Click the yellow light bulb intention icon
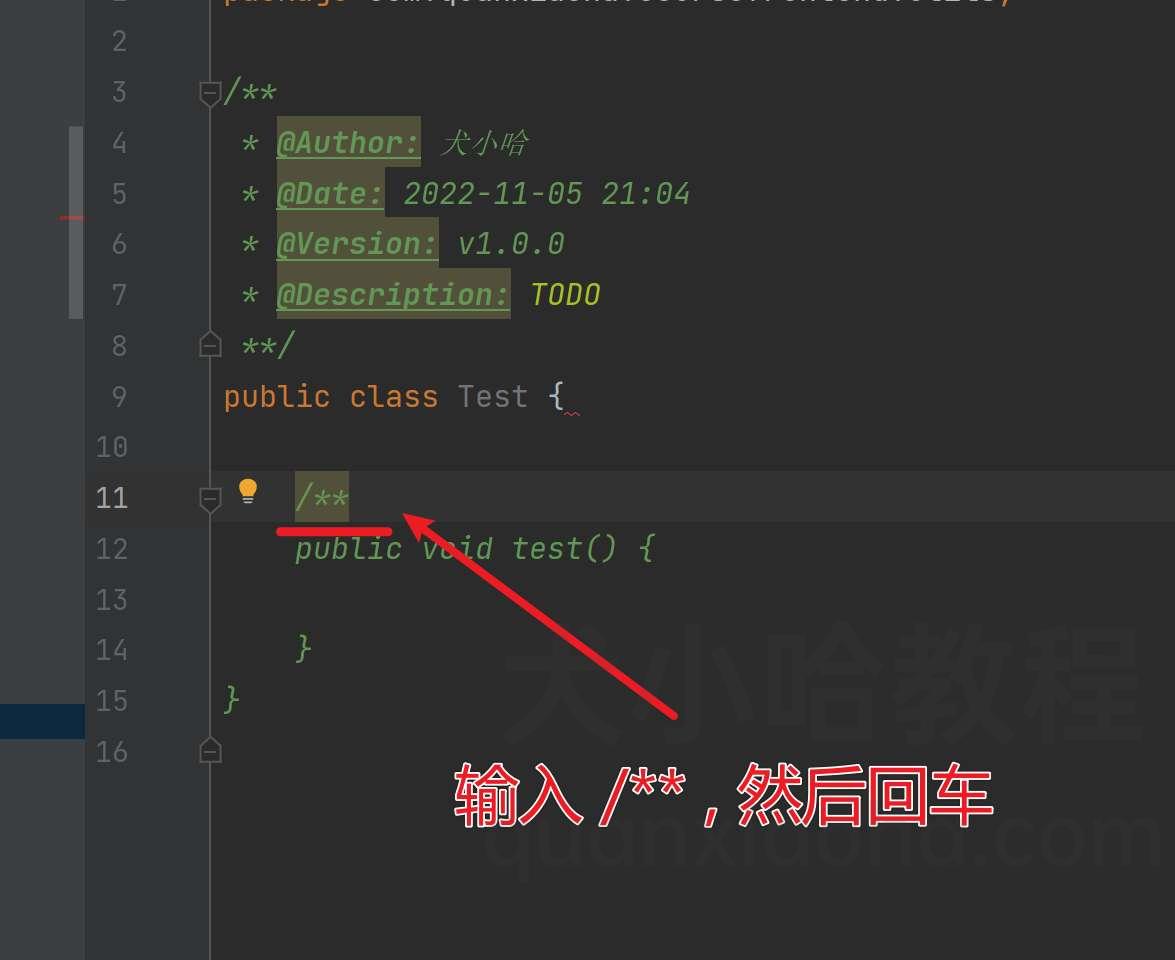Viewport: 1175px width, 960px height. click(x=247, y=492)
